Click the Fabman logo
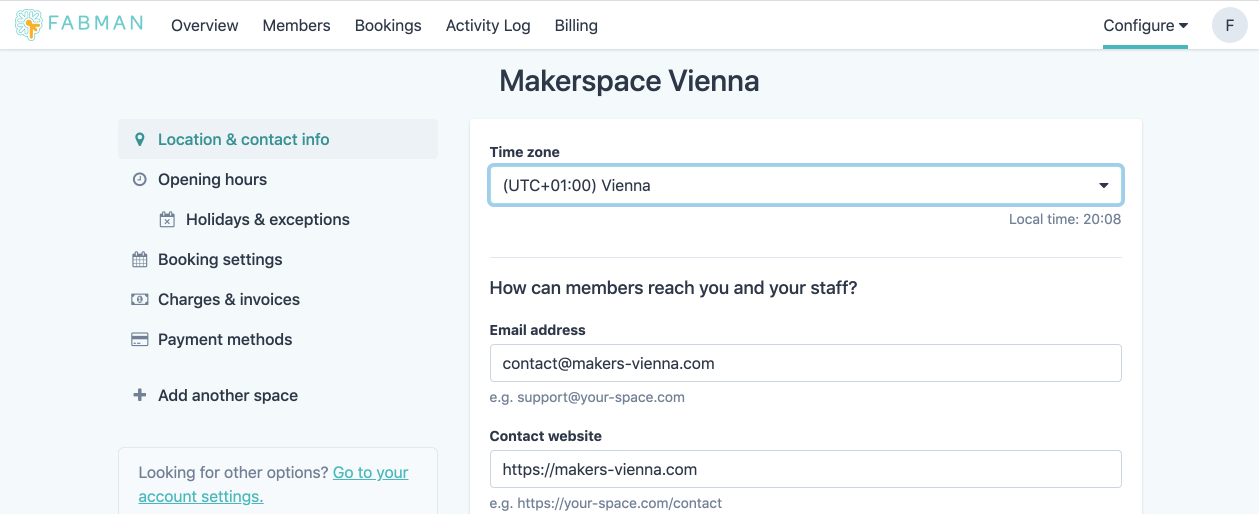The width and height of the screenshot is (1259, 514). 79,25
